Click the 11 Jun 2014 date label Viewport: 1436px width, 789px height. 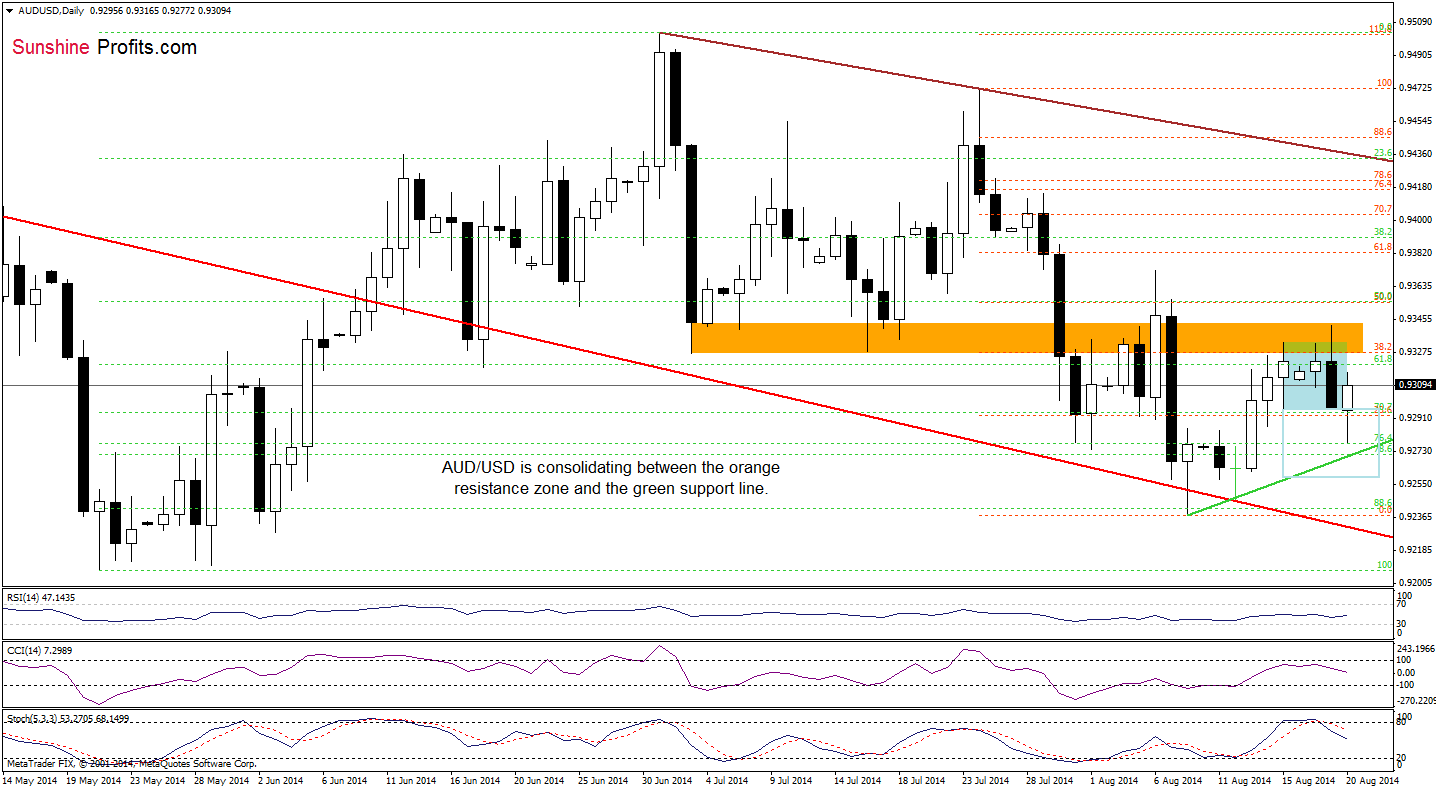[411, 779]
